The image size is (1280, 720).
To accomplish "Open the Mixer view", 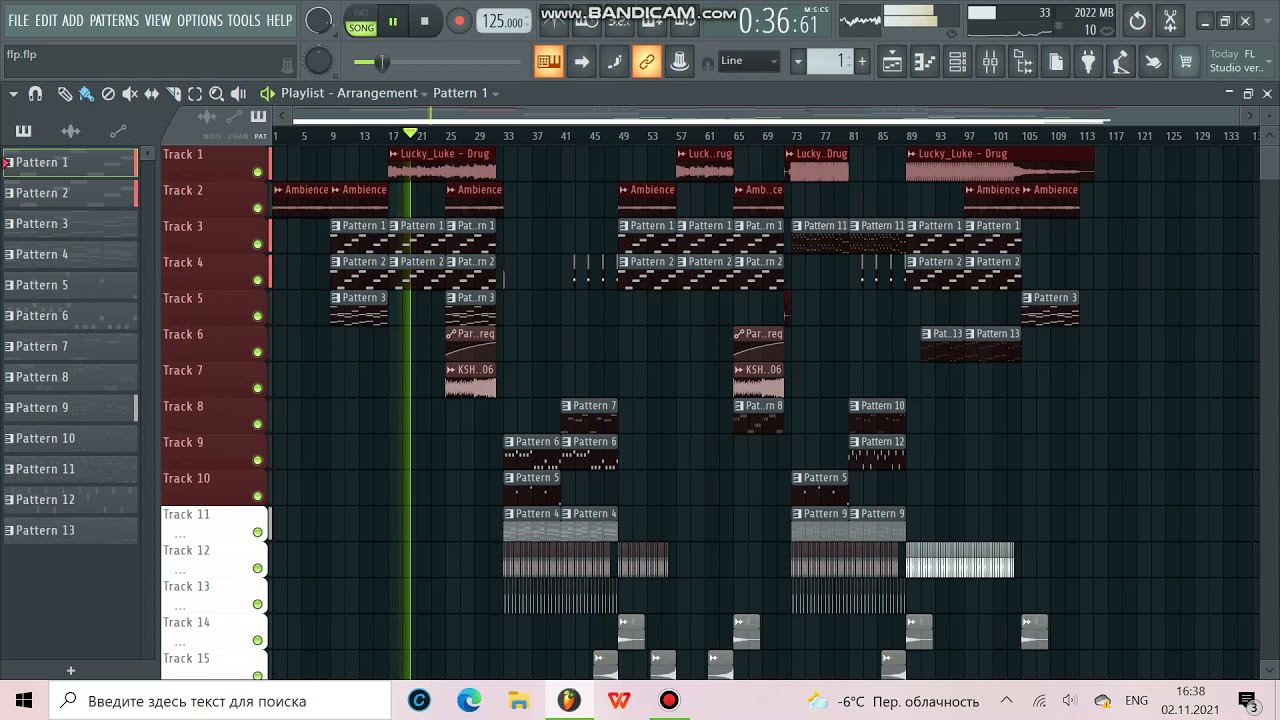I will (990, 62).
